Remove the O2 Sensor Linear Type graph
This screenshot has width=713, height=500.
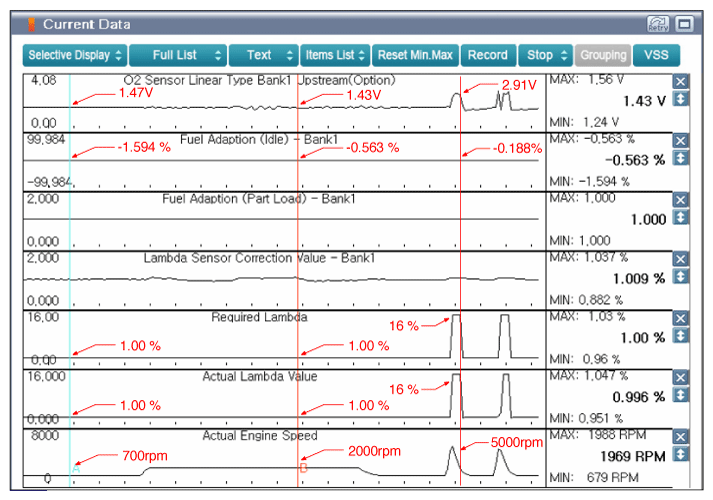coord(681,82)
